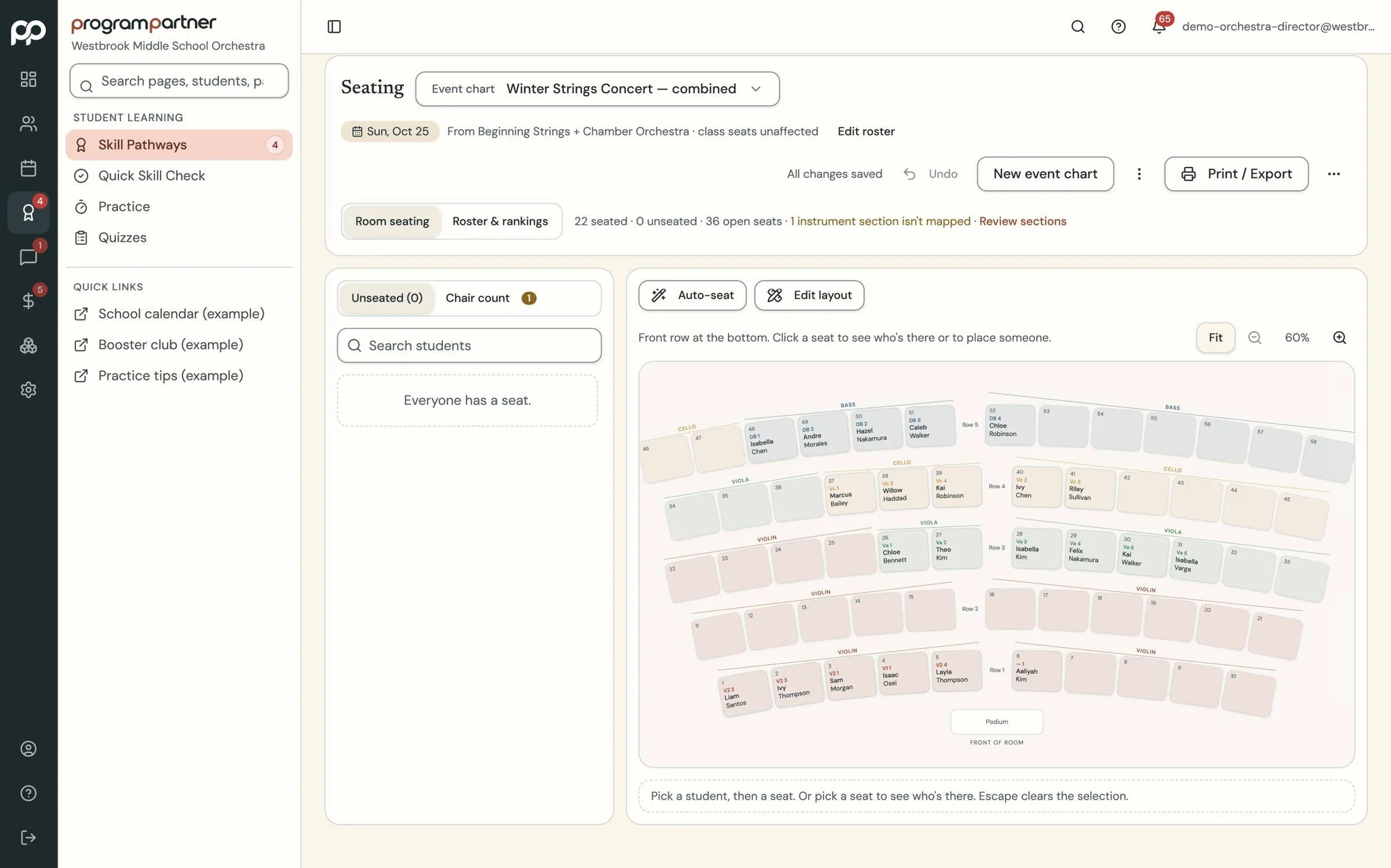This screenshot has height=868, width=1391.
Task: Open the Event chart dropdown
Action: [x=597, y=89]
